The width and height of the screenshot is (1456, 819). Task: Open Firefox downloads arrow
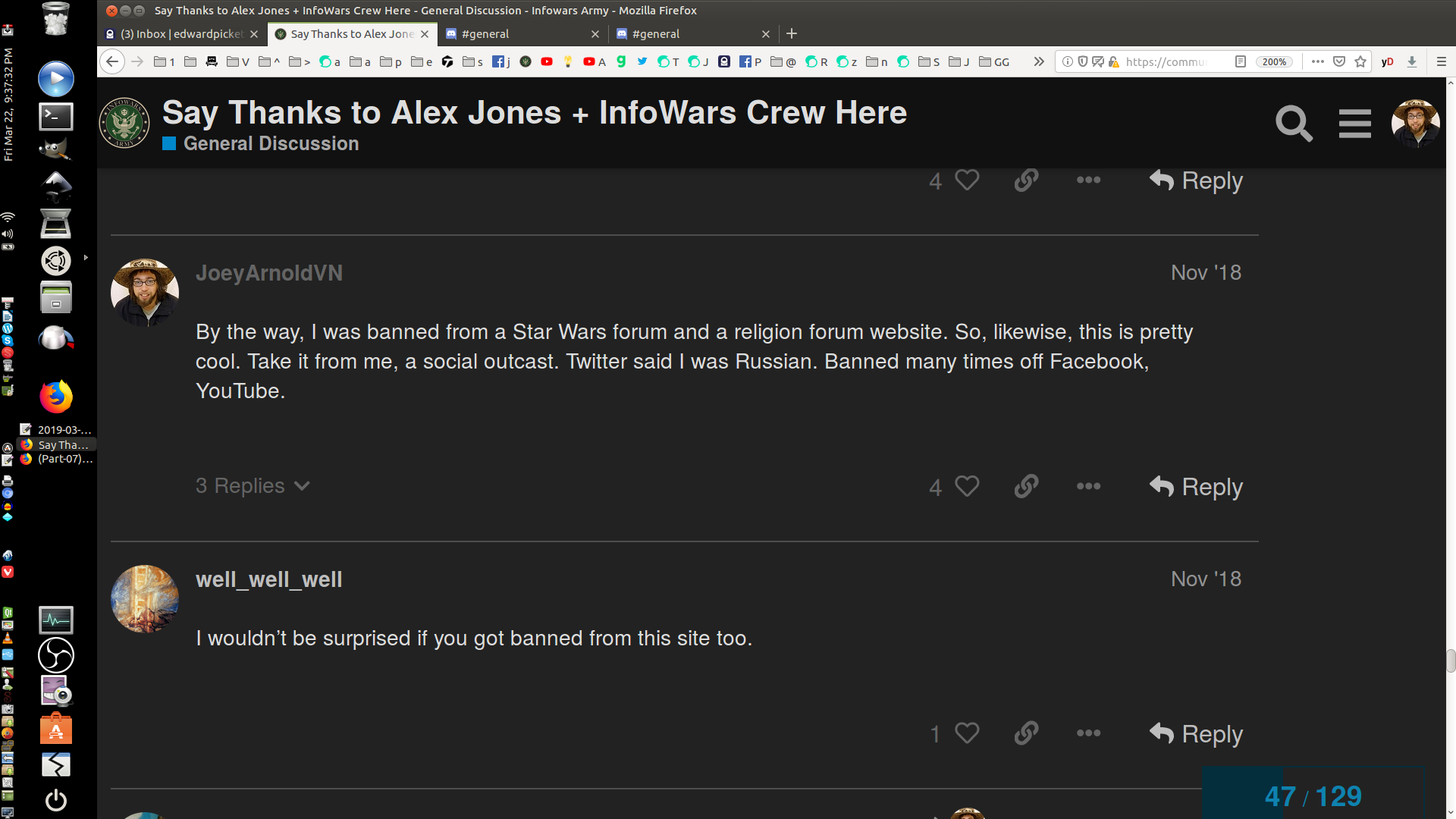click(x=1412, y=61)
